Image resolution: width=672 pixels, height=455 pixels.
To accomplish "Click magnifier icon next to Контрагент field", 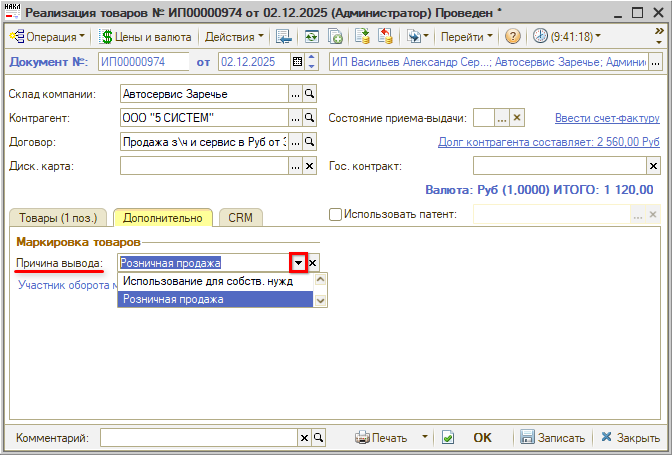I will (309, 118).
